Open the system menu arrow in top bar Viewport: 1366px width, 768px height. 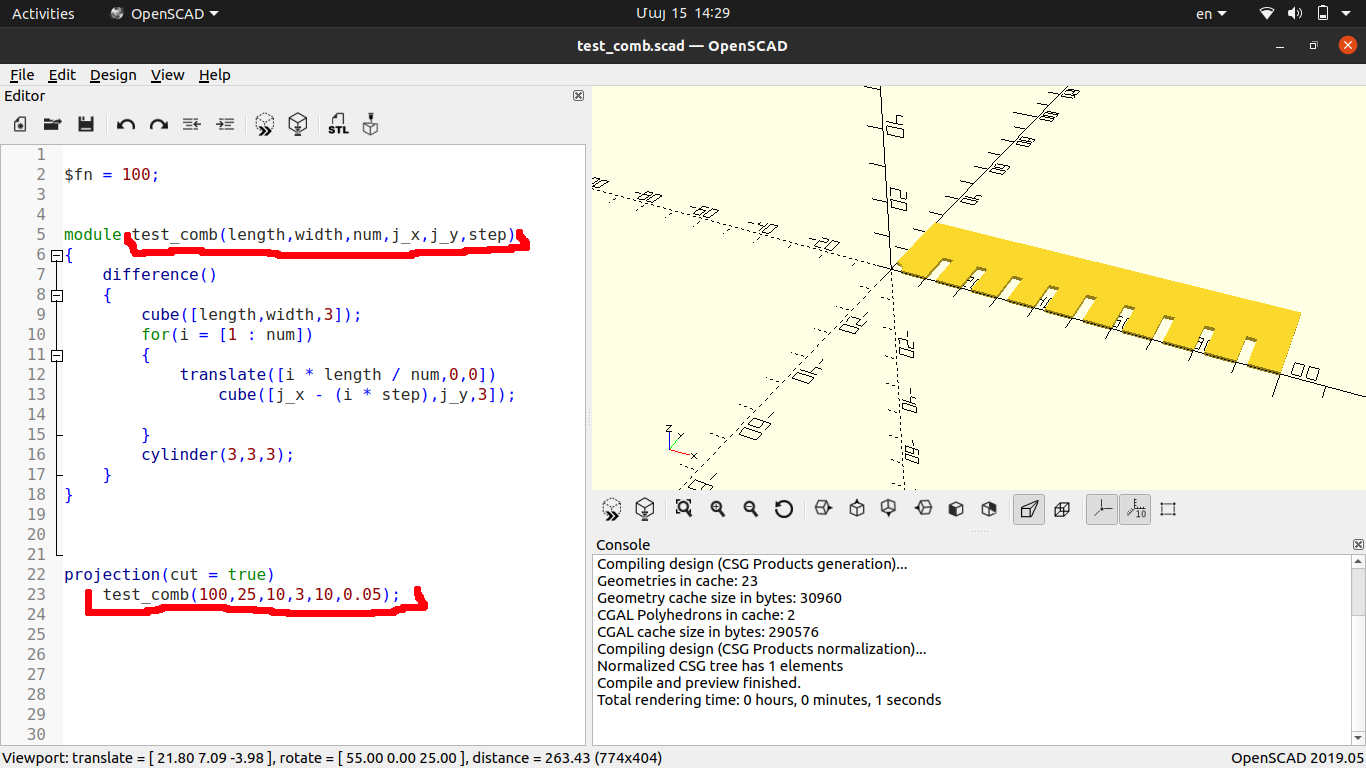click(x=1347, y=13)
